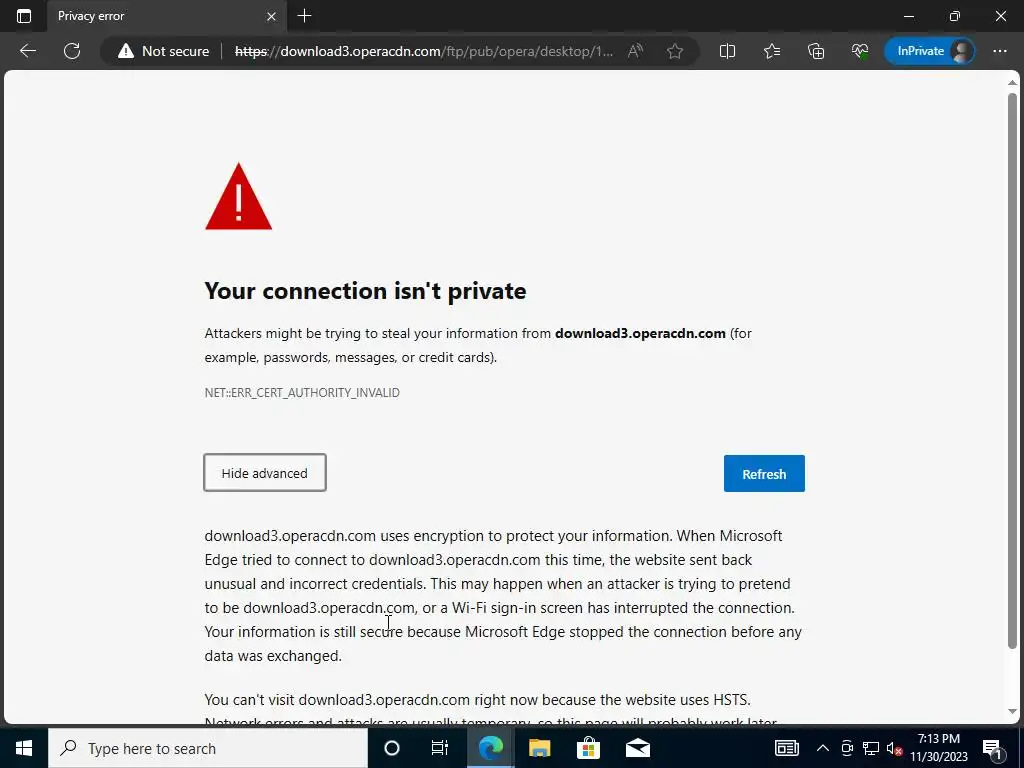1024x768 pixels.
Task: Open File Explorer from taskbar
Action: pyautogui.click(x=539, y=748)
